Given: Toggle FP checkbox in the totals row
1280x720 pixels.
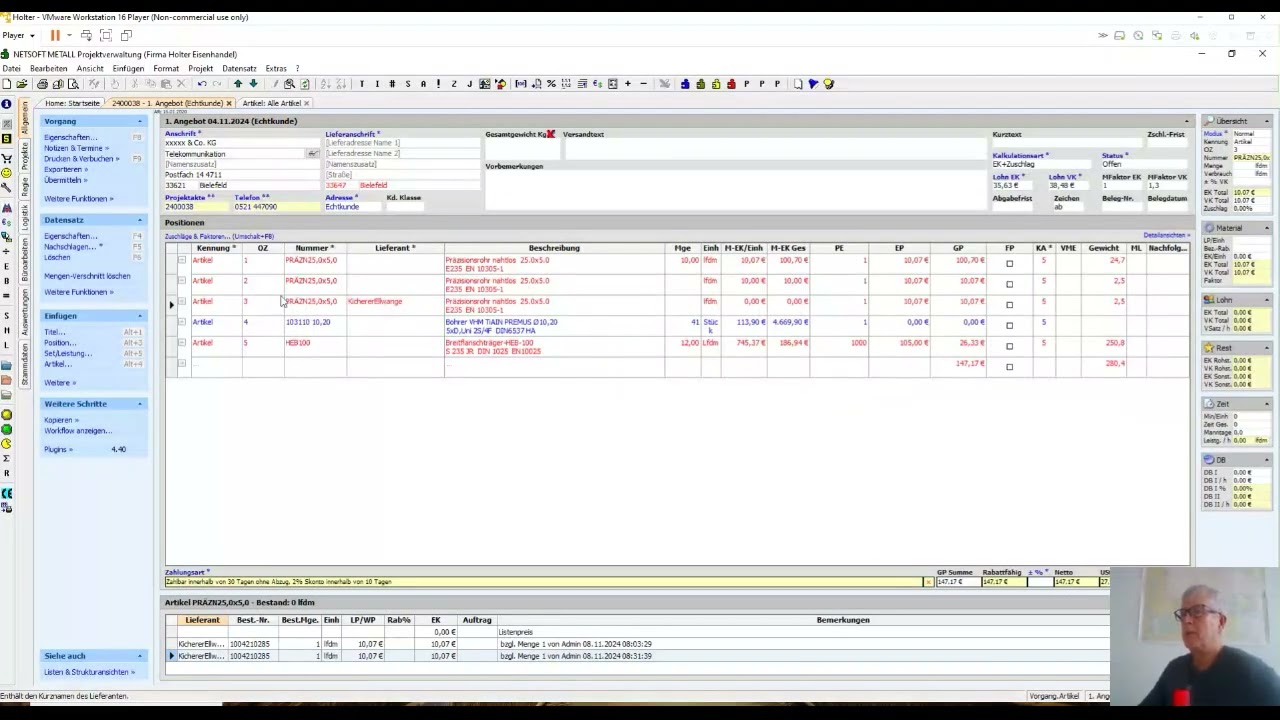Looking at the screenshot, I should (x=1009, y=367).
